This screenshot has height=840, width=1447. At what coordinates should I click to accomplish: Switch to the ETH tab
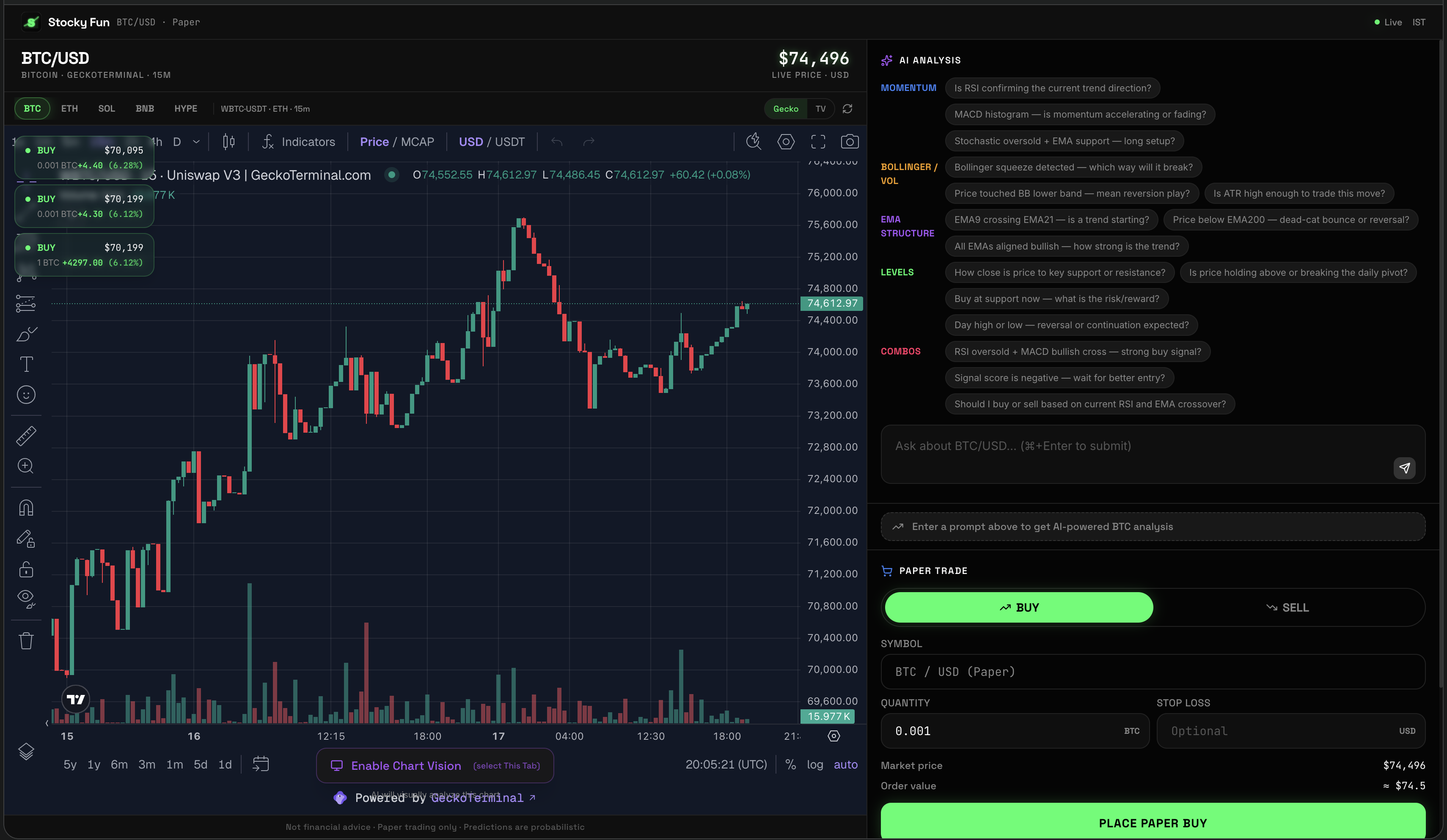tap(69, 108)
